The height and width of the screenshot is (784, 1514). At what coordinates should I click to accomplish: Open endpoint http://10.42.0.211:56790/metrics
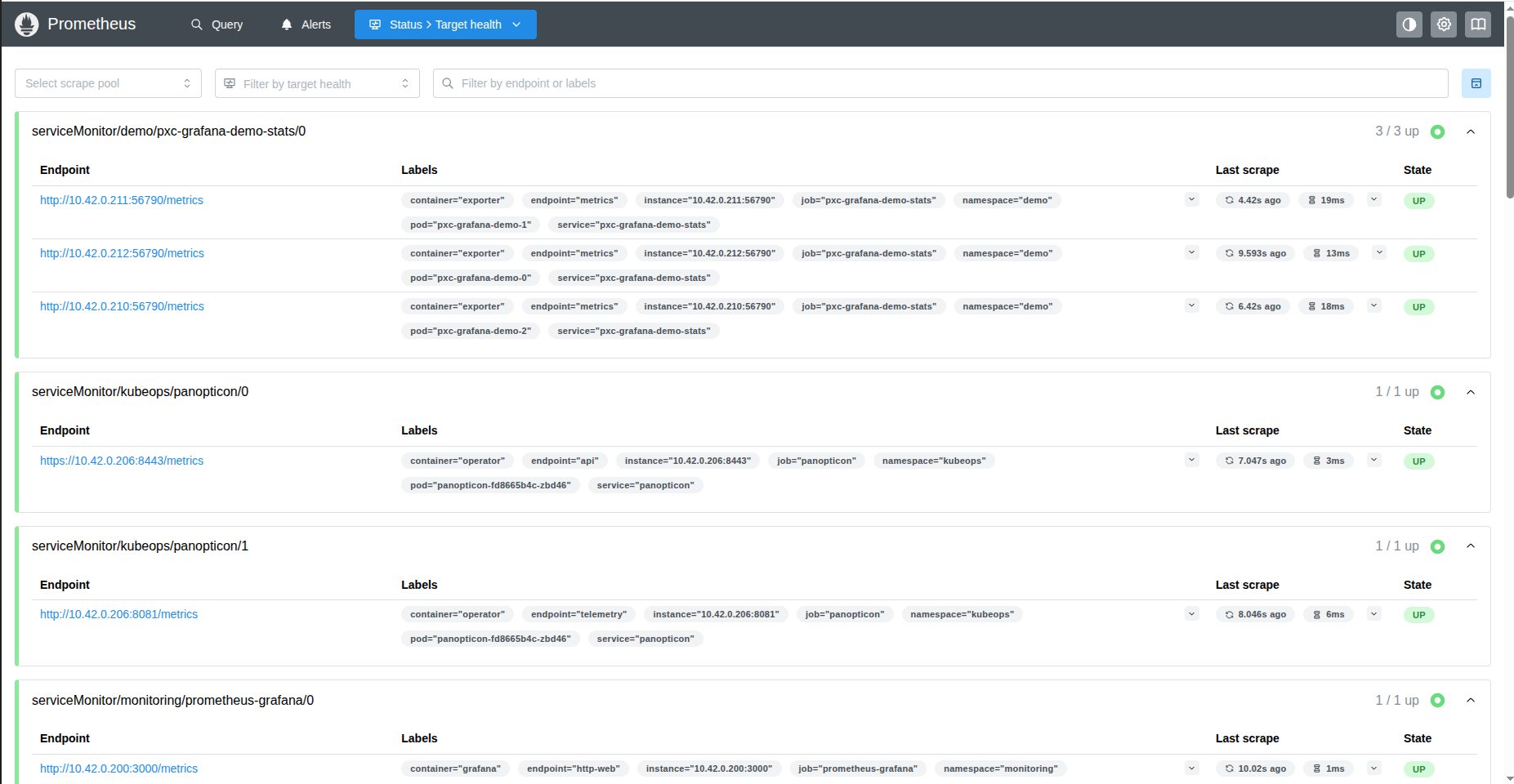click(x=122, y=200)
